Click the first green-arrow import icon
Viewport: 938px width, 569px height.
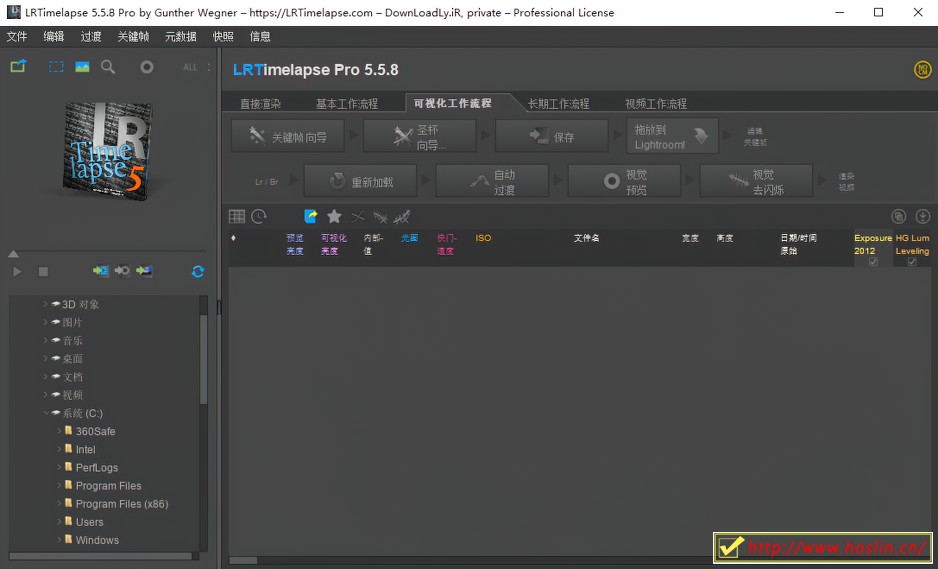point(100,271)
